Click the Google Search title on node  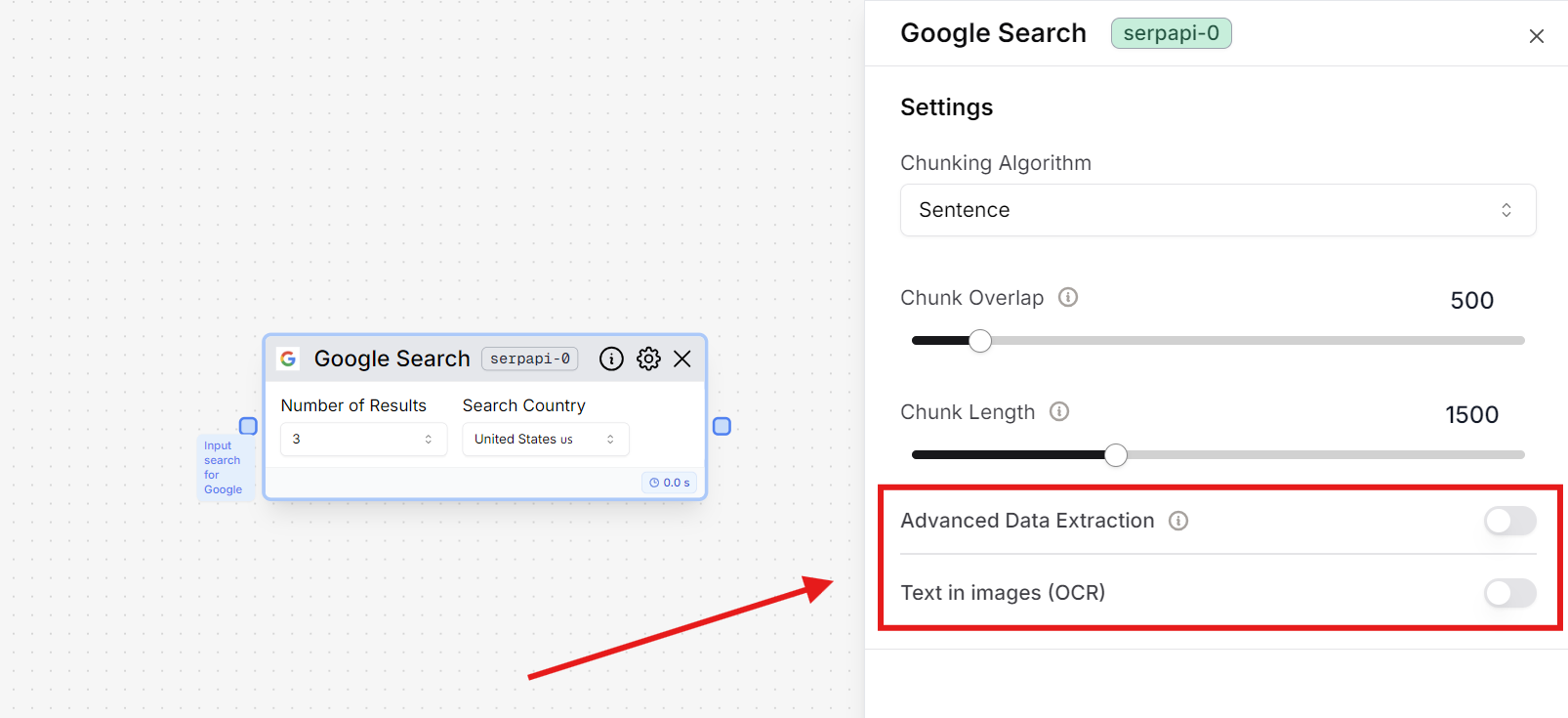(x=392, y=359)
